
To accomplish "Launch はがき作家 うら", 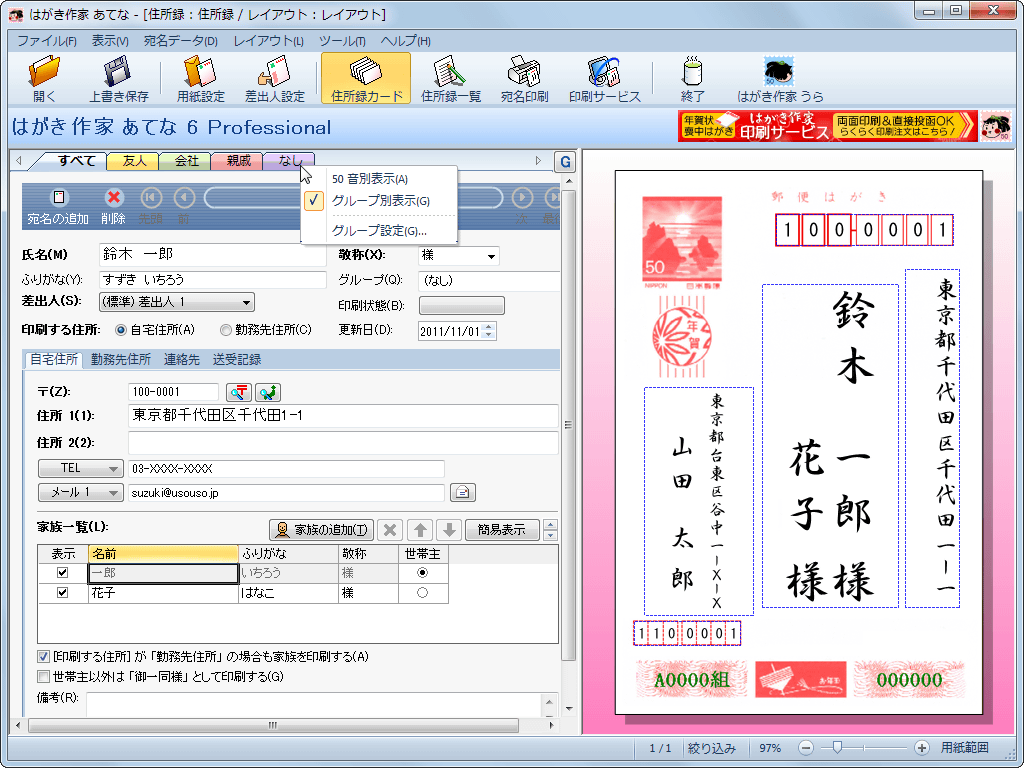I will tap(780, 78).
